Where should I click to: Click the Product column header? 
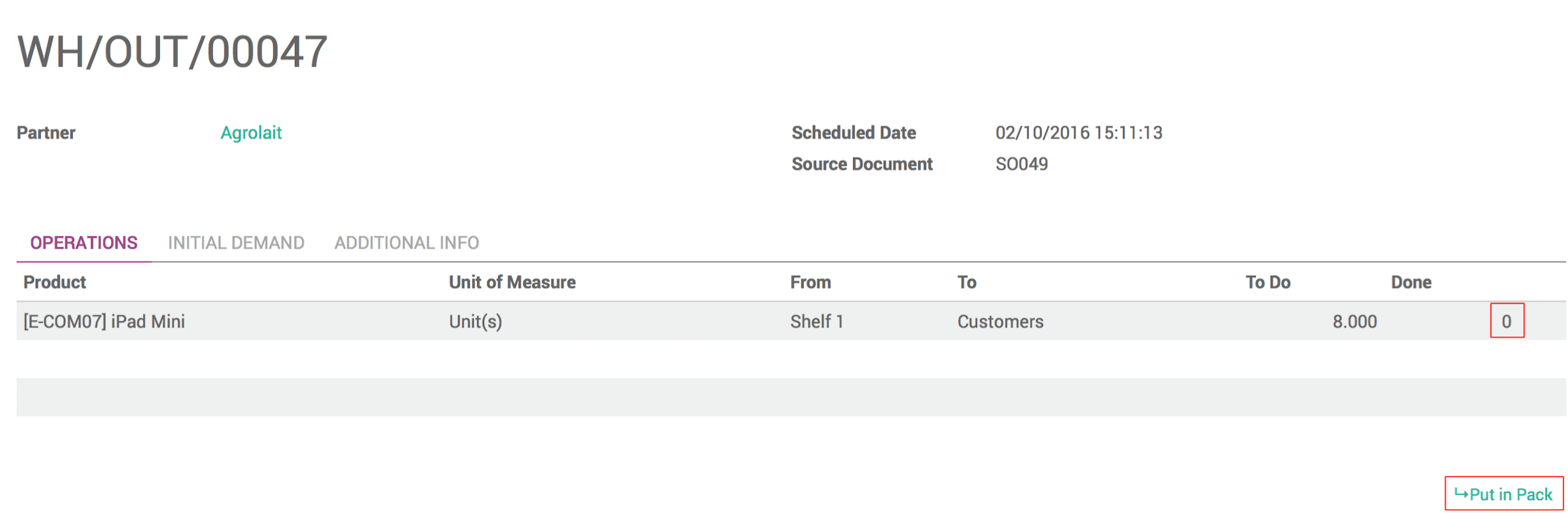point(54,282)
